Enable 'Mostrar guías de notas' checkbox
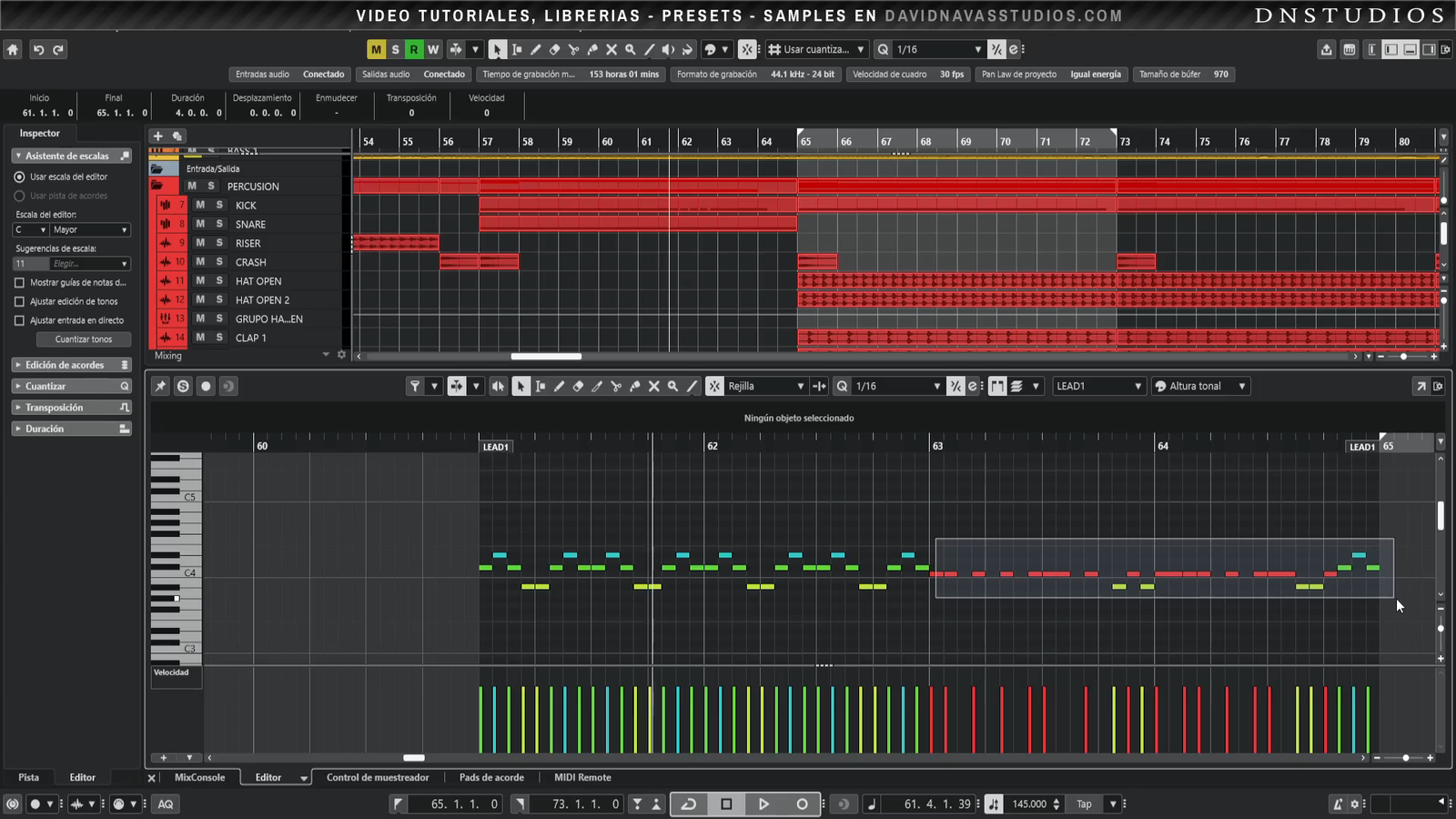 point(19,283)
